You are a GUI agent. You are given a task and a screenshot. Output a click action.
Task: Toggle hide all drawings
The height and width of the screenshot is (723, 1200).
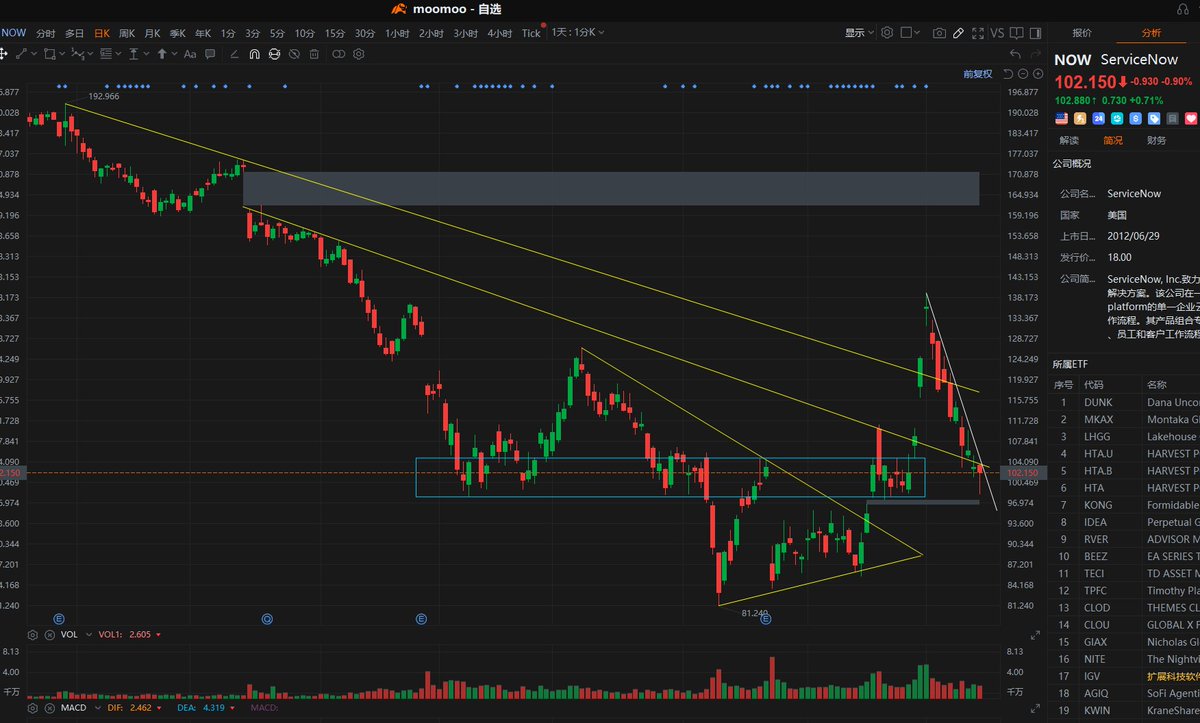pos(294,52)
